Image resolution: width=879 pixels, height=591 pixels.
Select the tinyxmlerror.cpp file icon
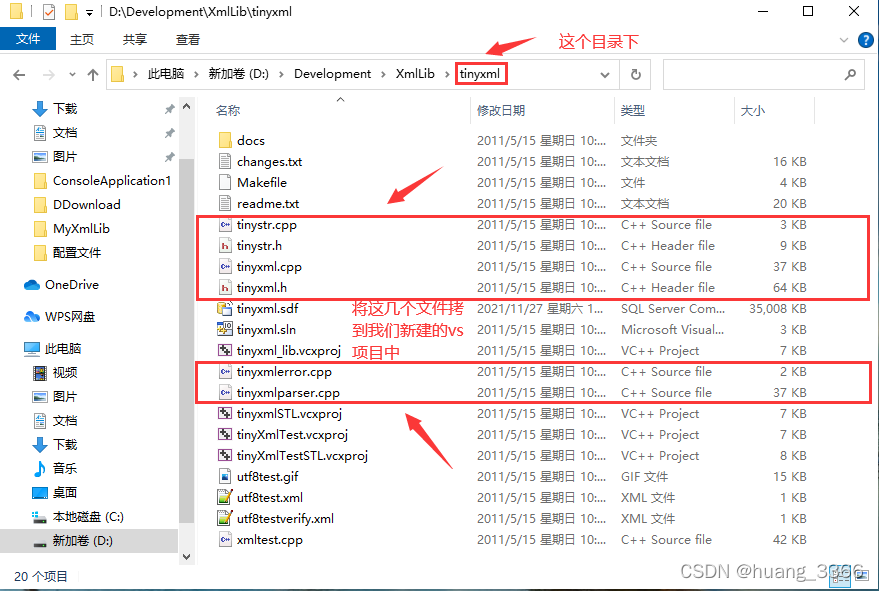(x=225, y=372)
